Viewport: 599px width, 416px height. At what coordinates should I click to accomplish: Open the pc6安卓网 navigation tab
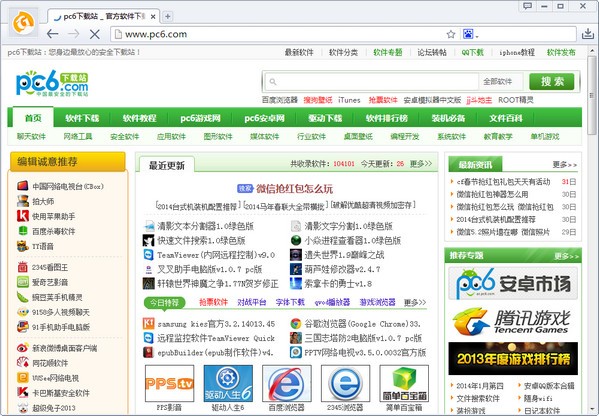264,118
